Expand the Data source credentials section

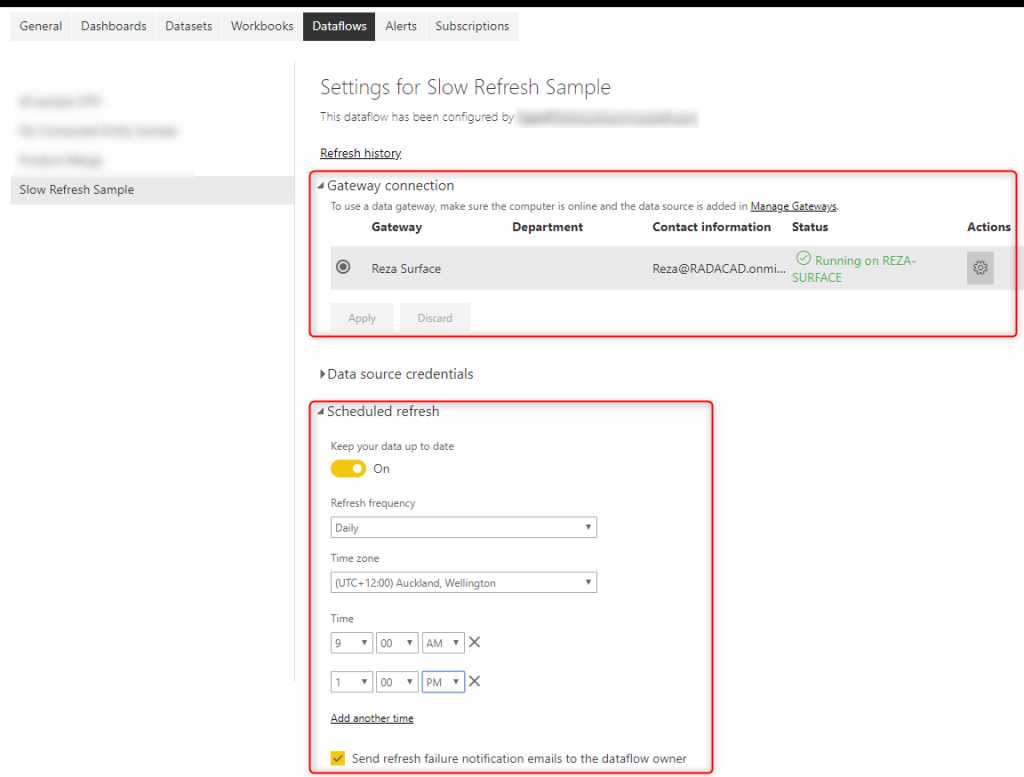(x=322, y=374)
